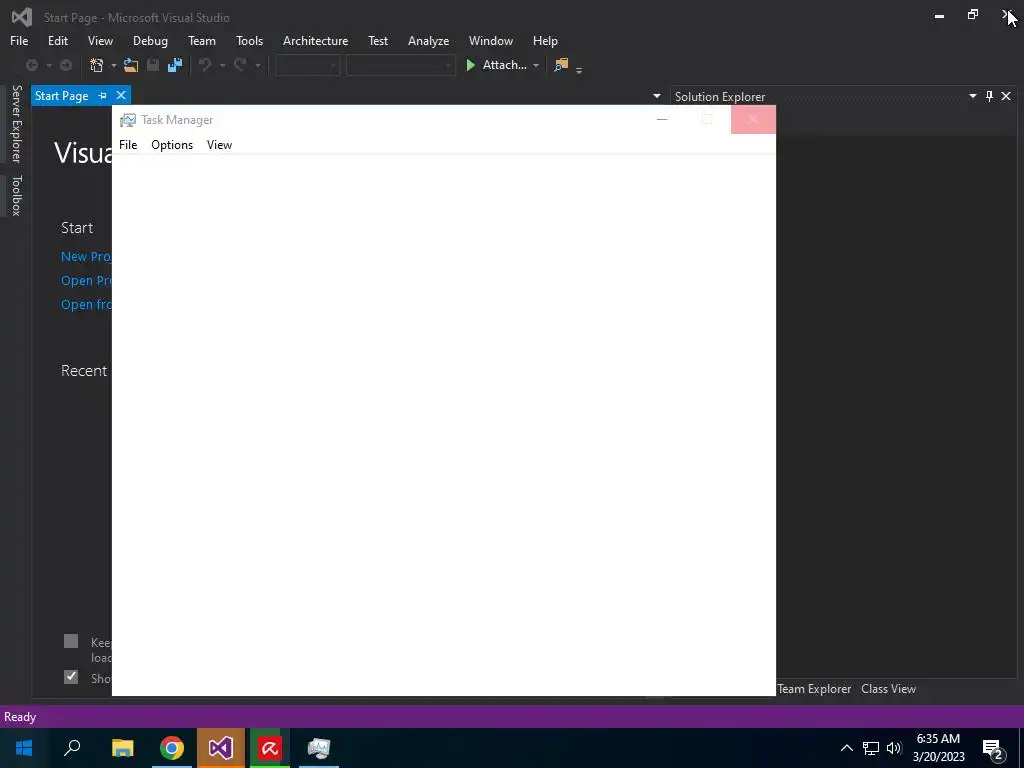Click the Open Project link
Image resolution: width=1024 pixels, height=768 pixels.
tap(86, 281)
